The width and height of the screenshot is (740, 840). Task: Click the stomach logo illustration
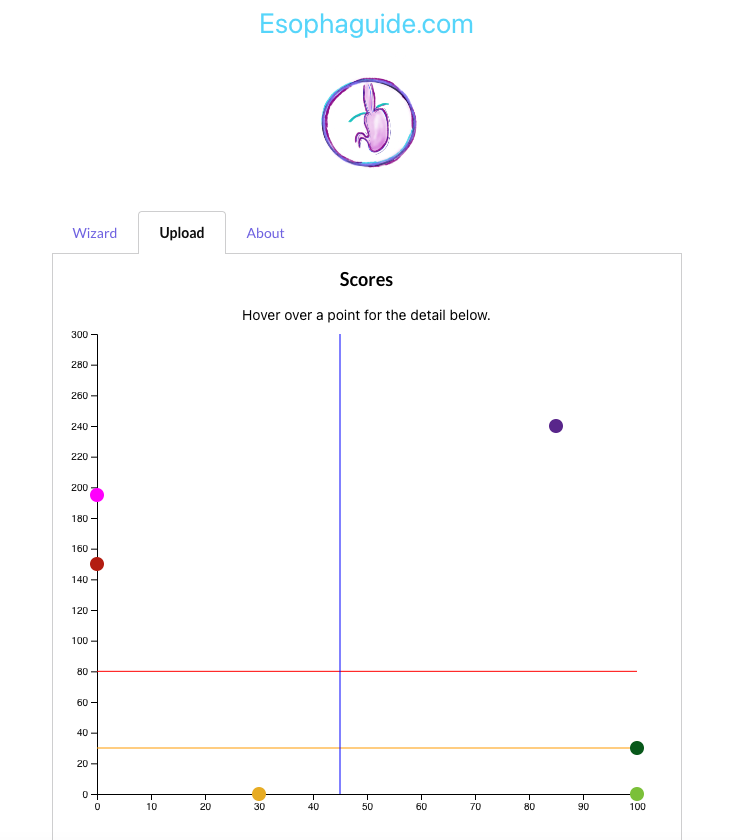pyautogui.click(x=368, y=122)
